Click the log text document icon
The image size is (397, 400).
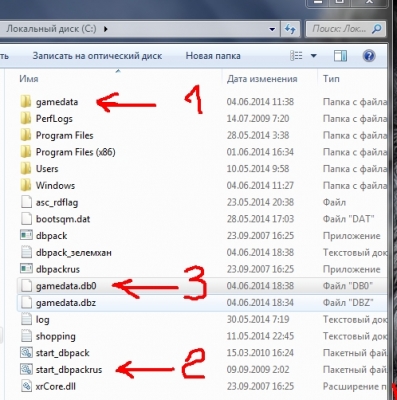point(26,319)
